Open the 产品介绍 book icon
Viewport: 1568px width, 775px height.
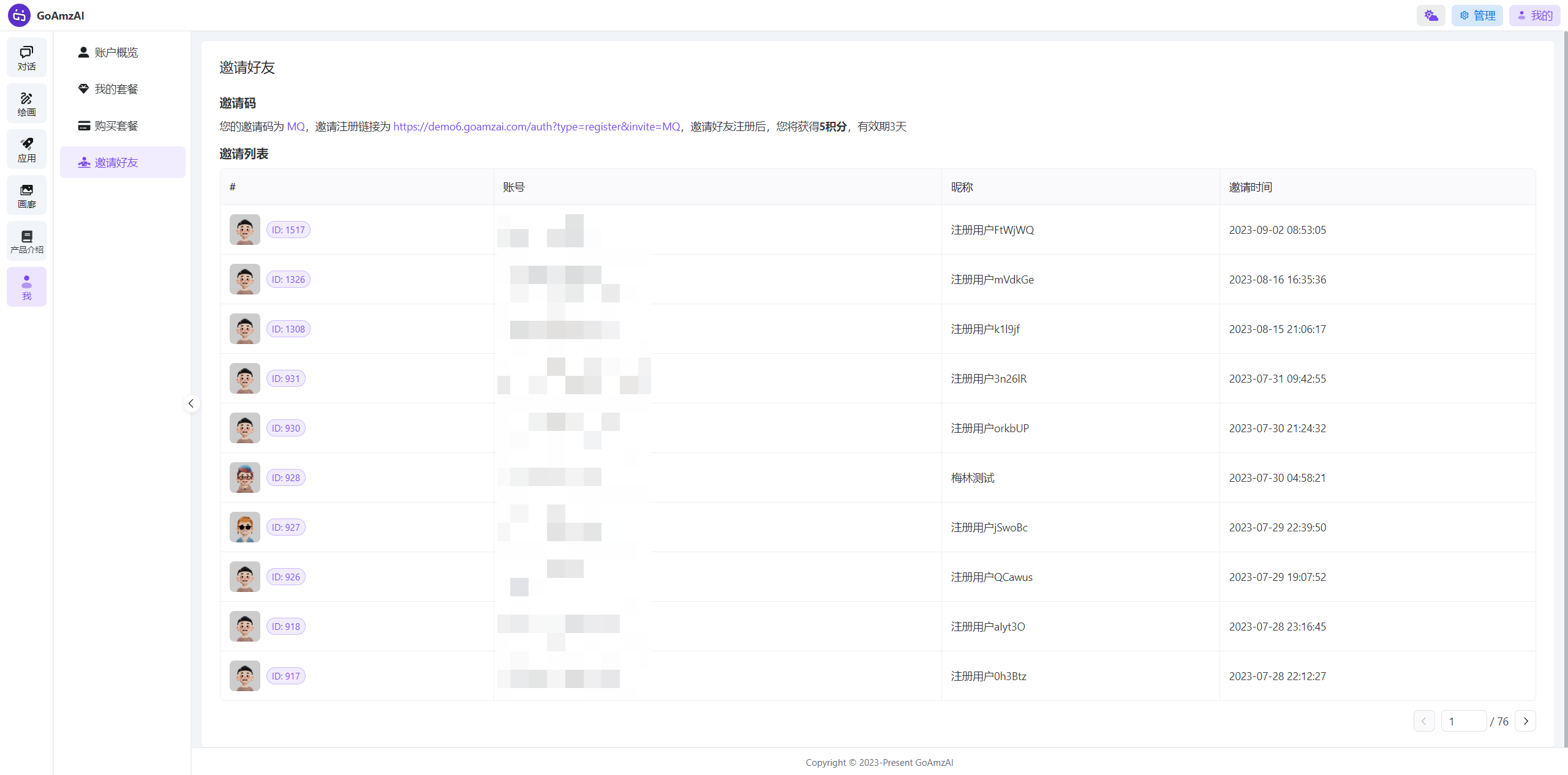tap(26, 241)
